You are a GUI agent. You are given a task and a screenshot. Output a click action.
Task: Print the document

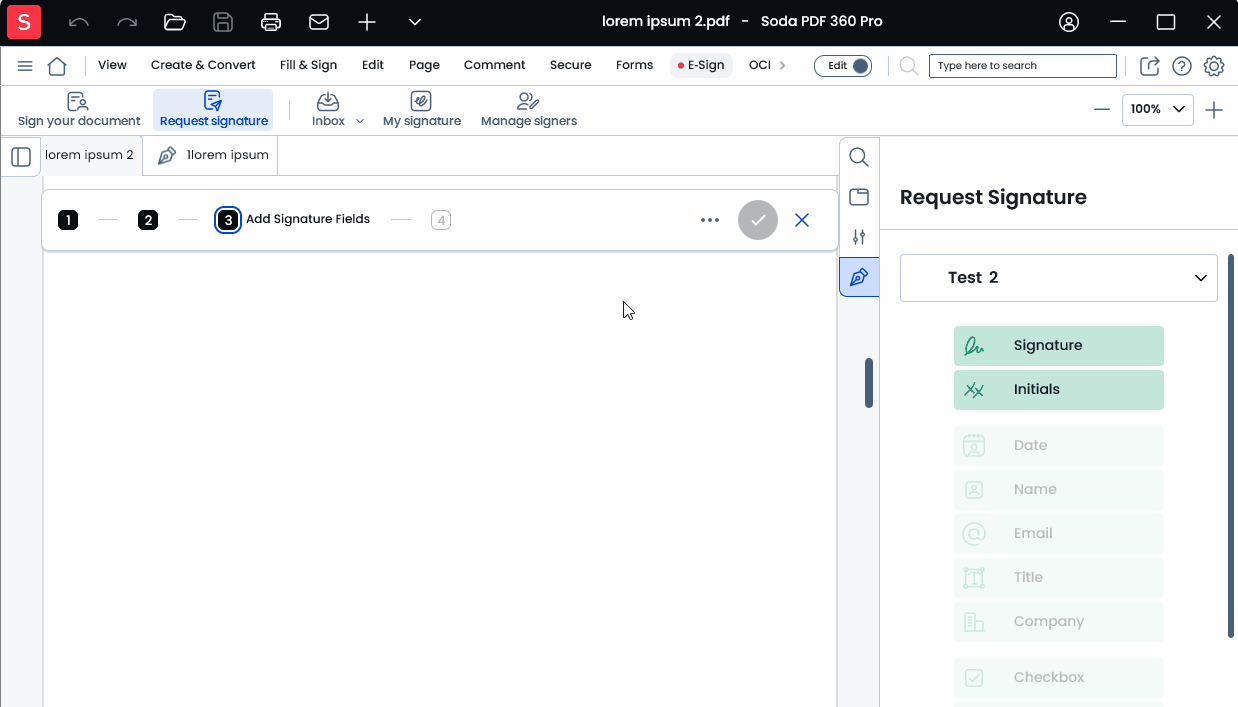[x=271, y=22]
